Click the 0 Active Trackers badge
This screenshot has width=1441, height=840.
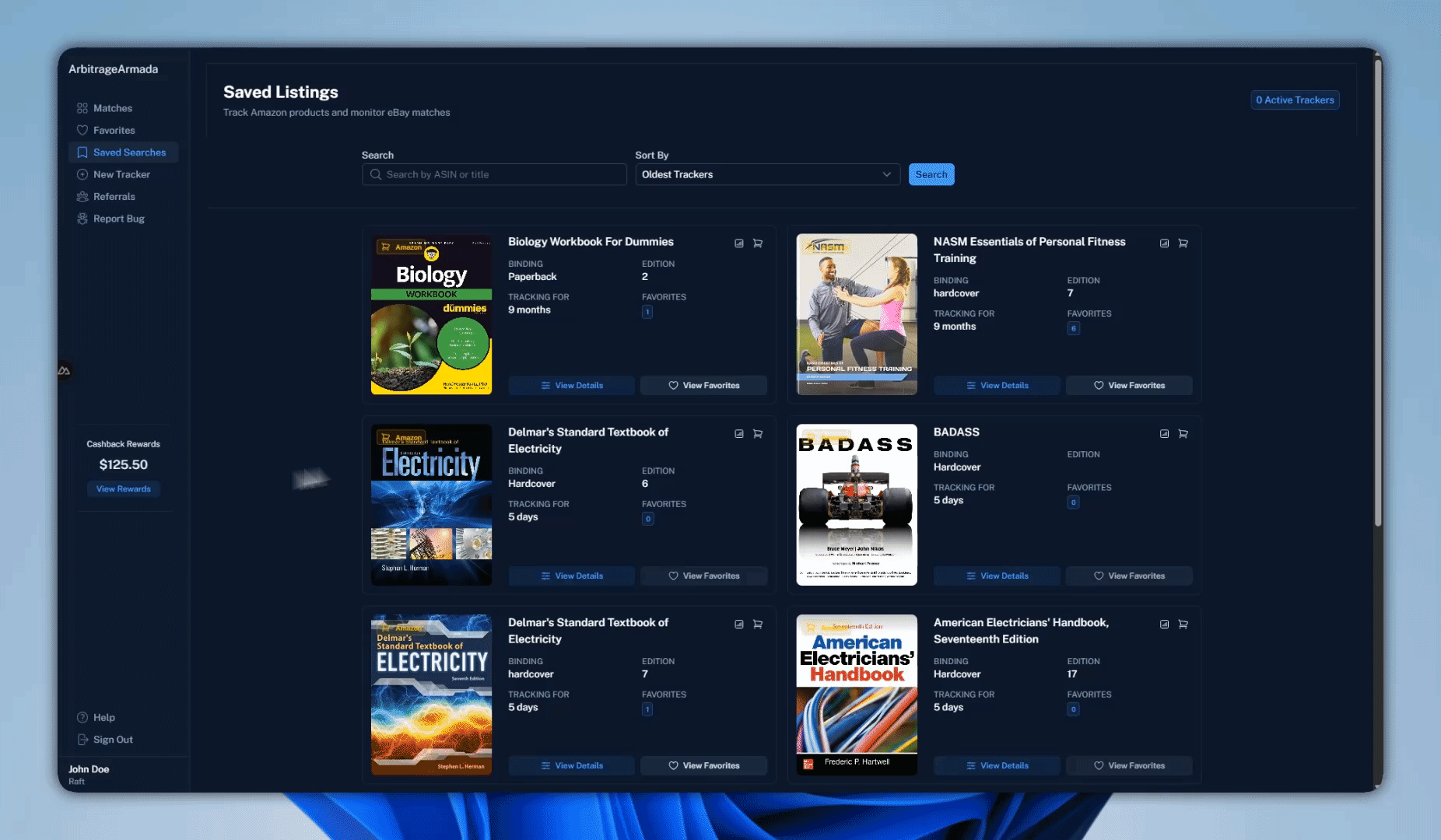[1295, 100]
